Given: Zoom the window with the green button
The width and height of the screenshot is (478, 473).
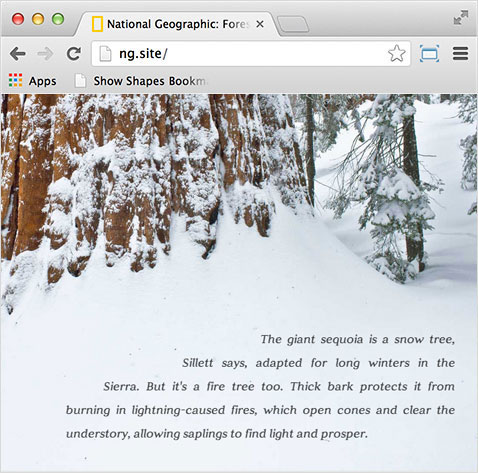Looking at the screenshot, I should pos(58,19).
